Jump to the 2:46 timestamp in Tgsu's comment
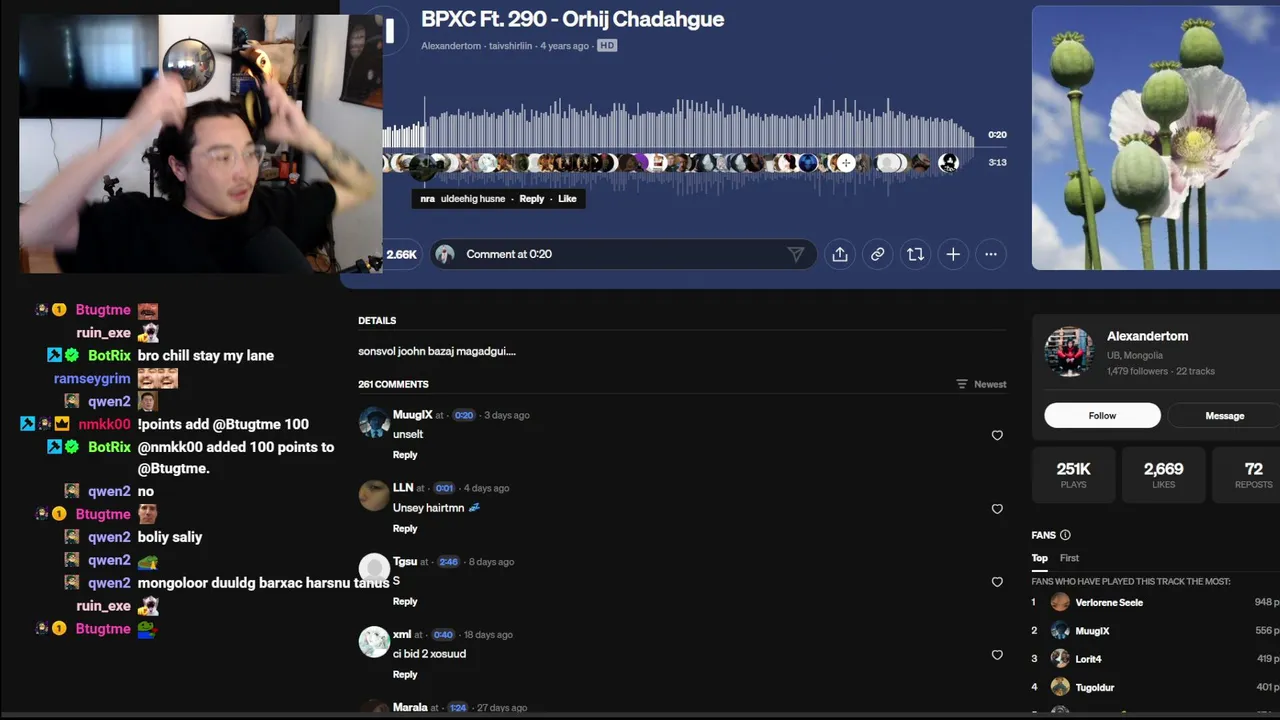 pos(448,562)
